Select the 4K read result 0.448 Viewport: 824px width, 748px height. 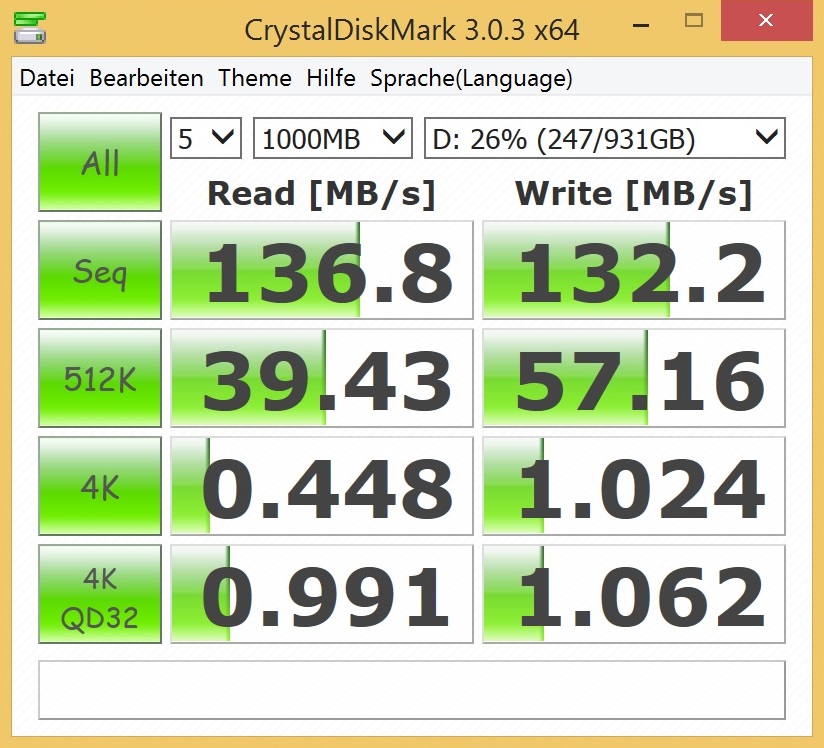(x=322, y=486)
